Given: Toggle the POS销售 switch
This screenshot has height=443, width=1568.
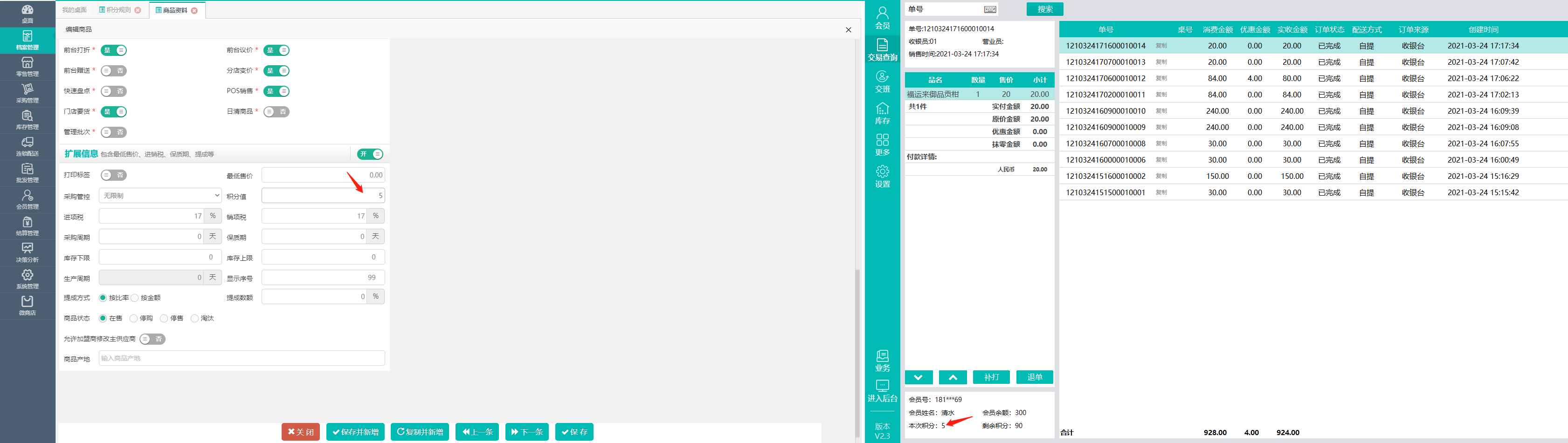Looking at the screenshot, I should [276, 91].
